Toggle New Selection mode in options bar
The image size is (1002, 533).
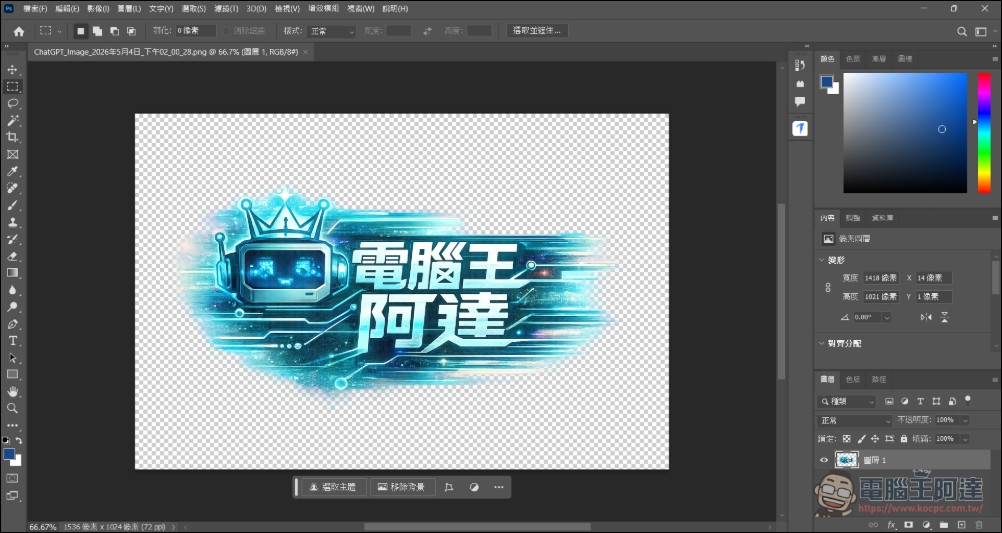coord(81,31)
